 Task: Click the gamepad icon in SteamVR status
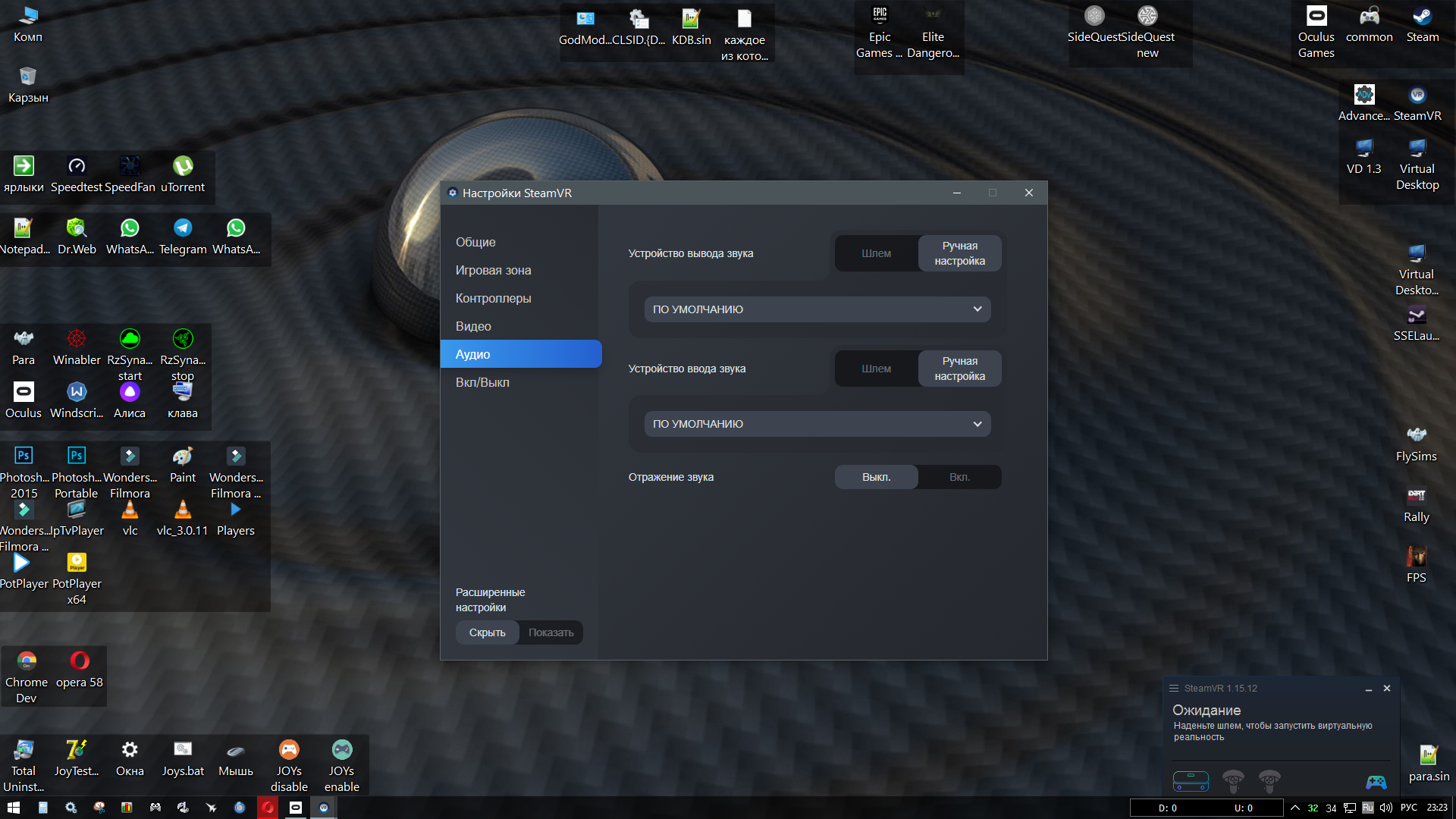click(1376, 781)
